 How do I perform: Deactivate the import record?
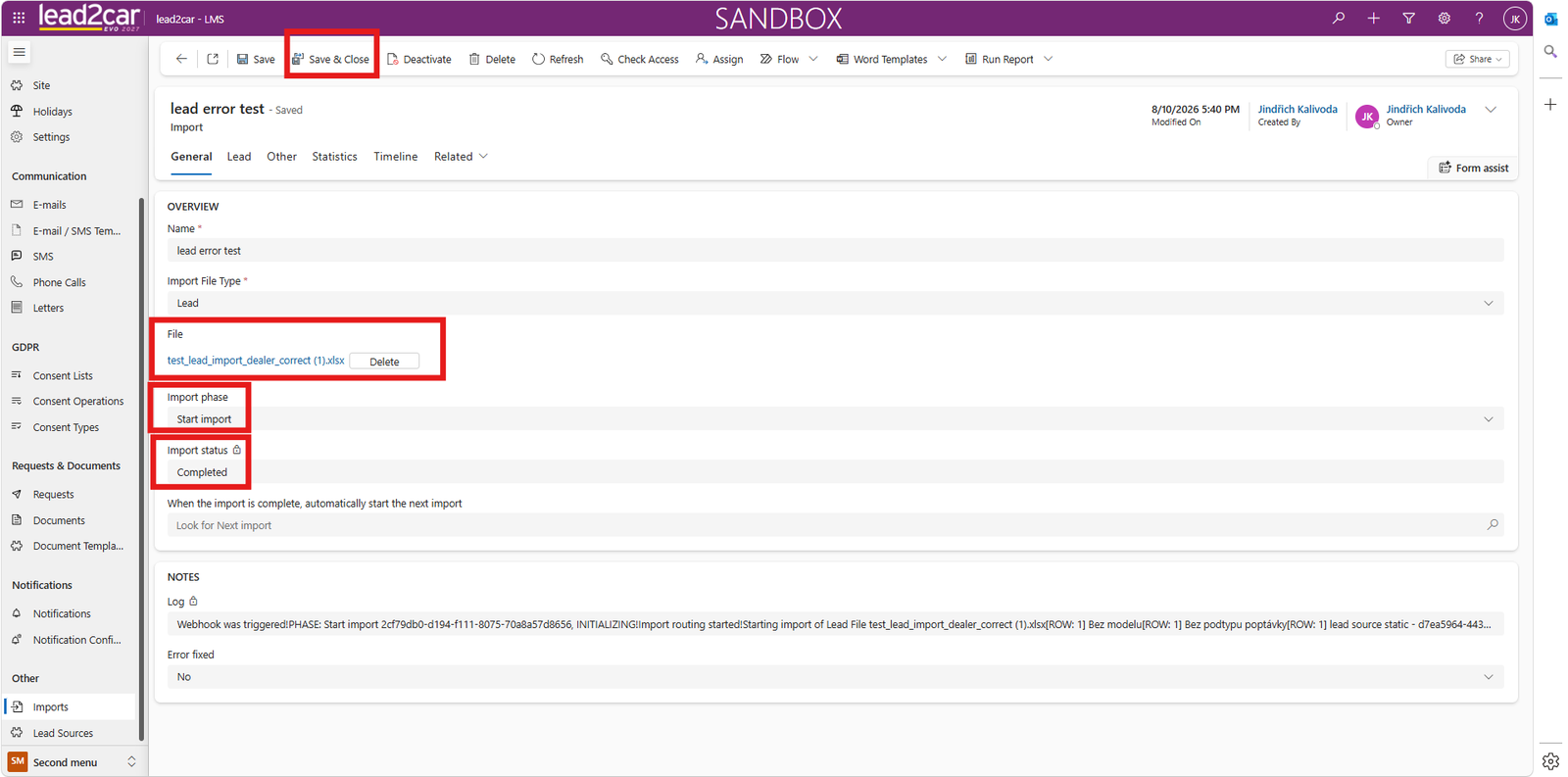(419, 59)
